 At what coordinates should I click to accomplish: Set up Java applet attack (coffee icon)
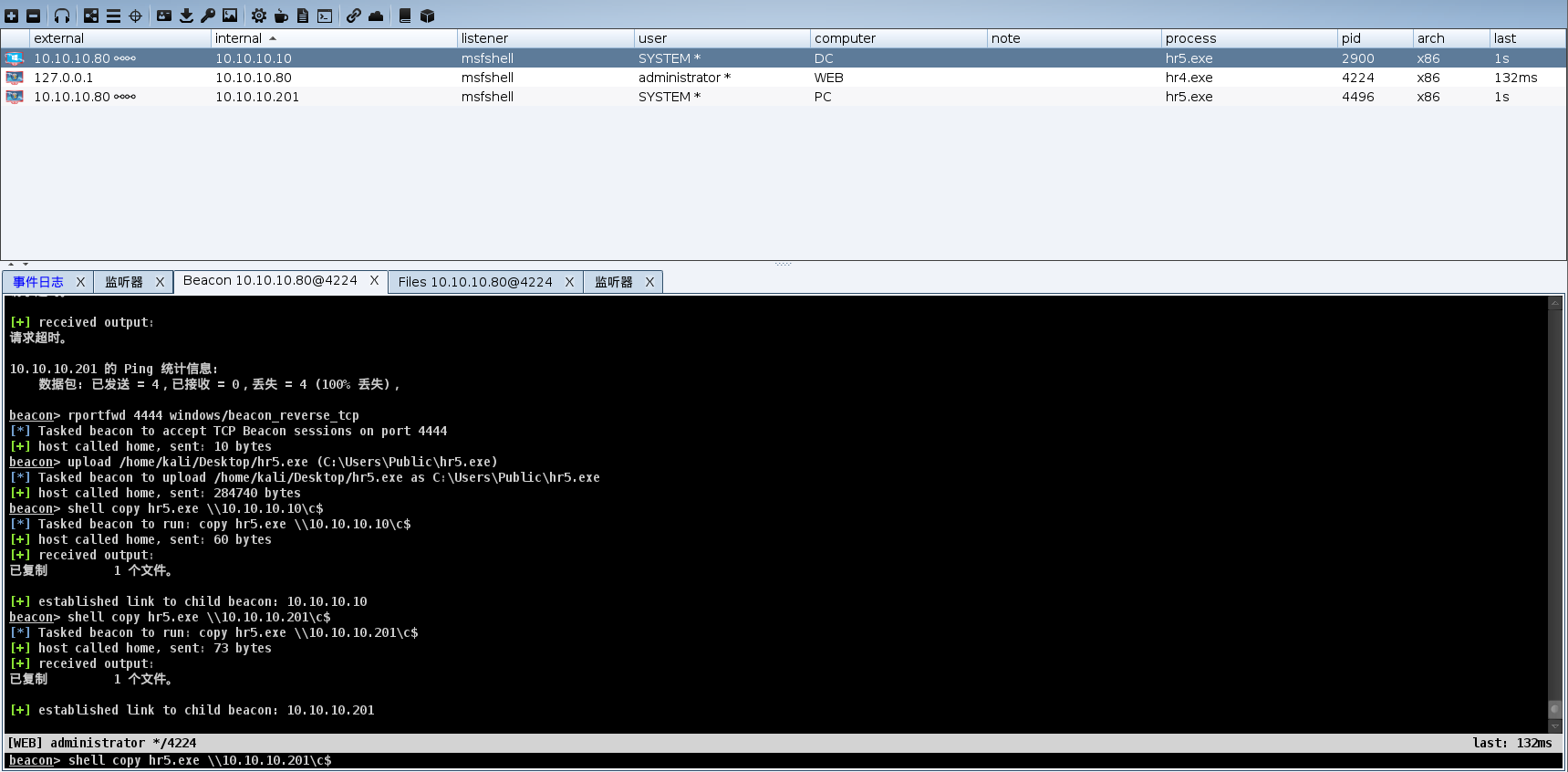point(281,16)
